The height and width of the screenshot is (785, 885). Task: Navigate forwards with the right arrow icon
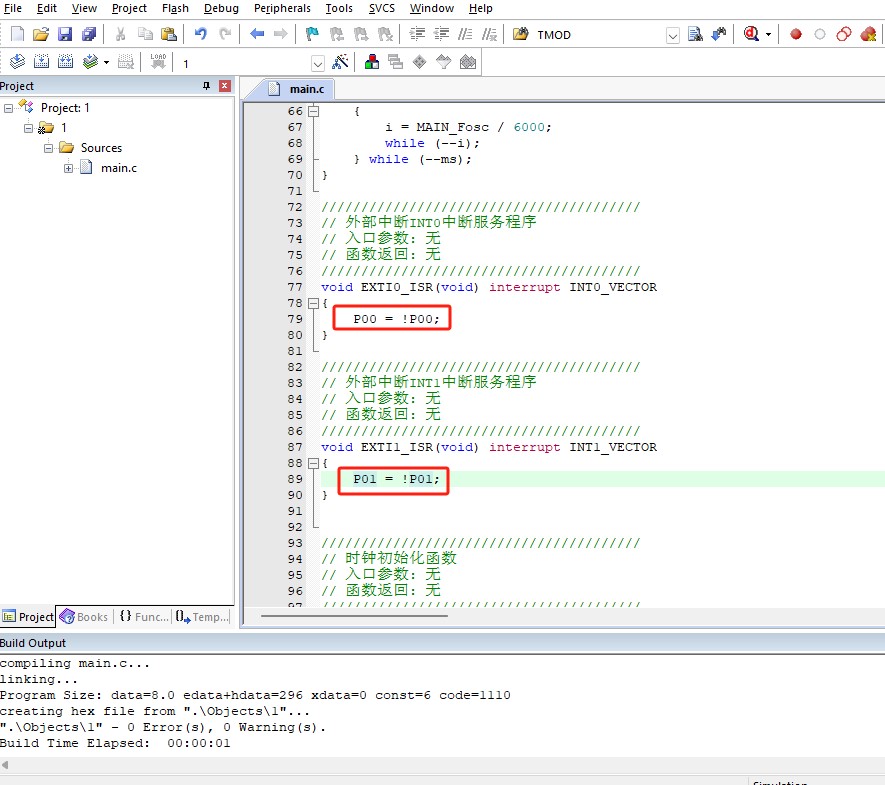tap(281, 34)
